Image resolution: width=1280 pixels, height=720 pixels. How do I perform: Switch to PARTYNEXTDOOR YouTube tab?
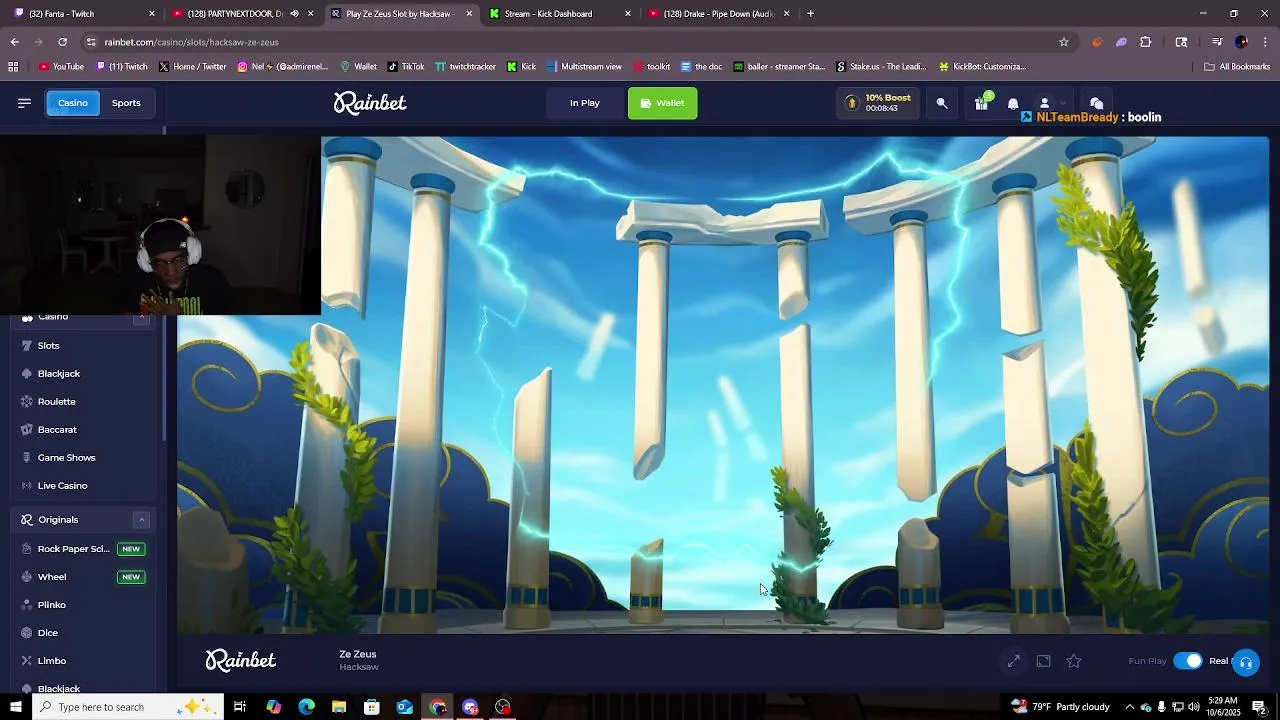point(241,14)
